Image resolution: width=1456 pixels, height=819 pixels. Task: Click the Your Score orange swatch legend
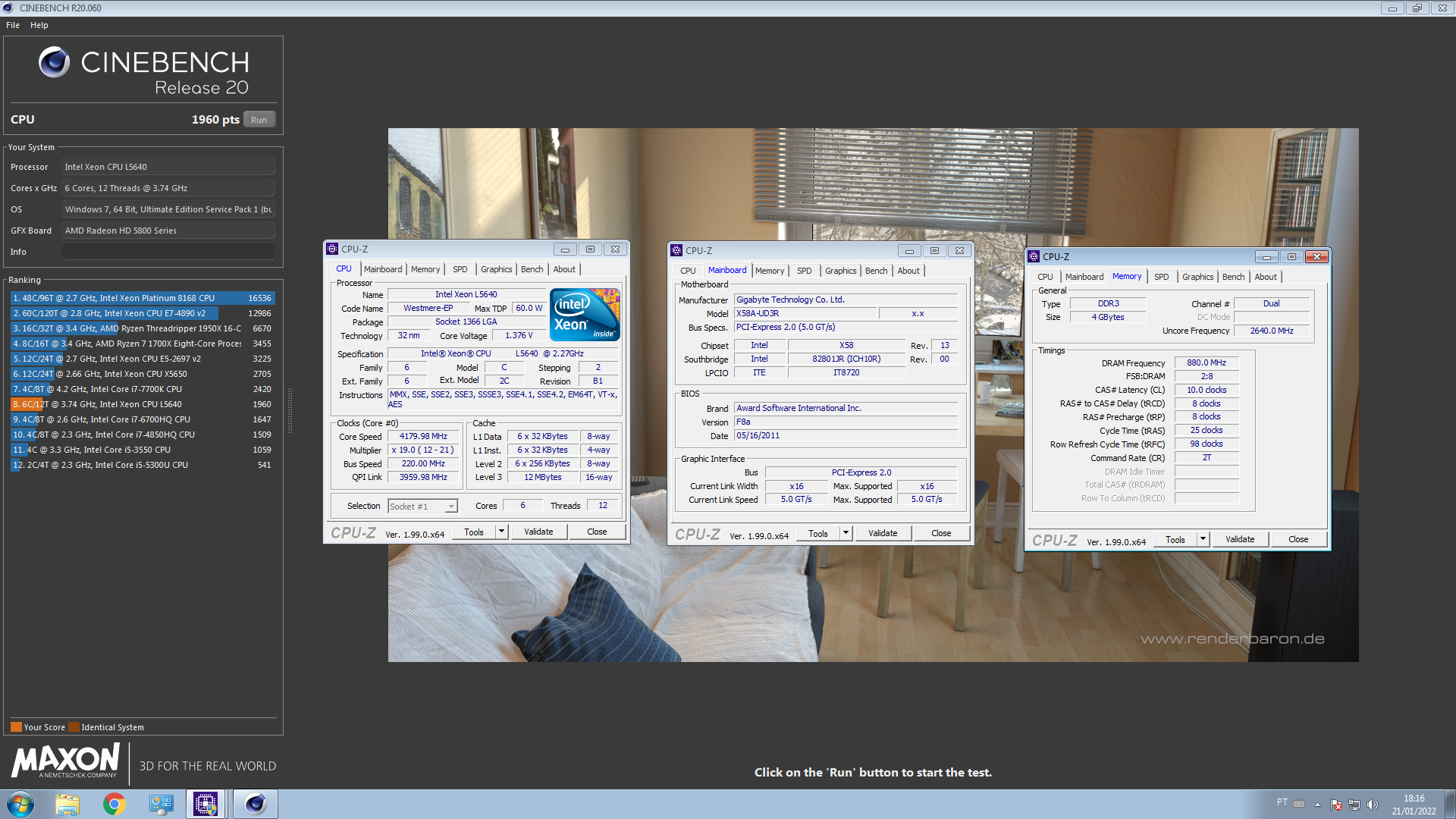[x=16, y=727]
